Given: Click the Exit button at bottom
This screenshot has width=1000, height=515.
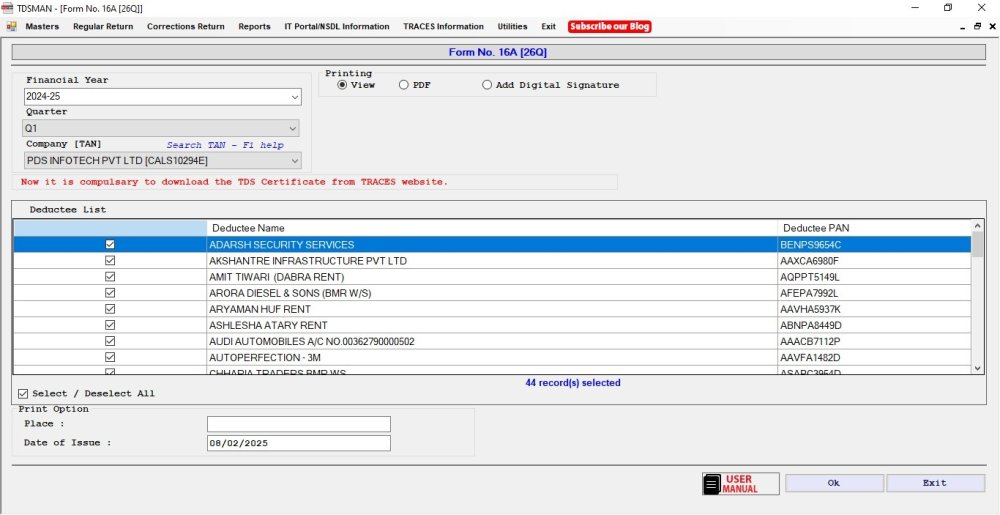Looking at the screenshot, I should pos(935,483).
